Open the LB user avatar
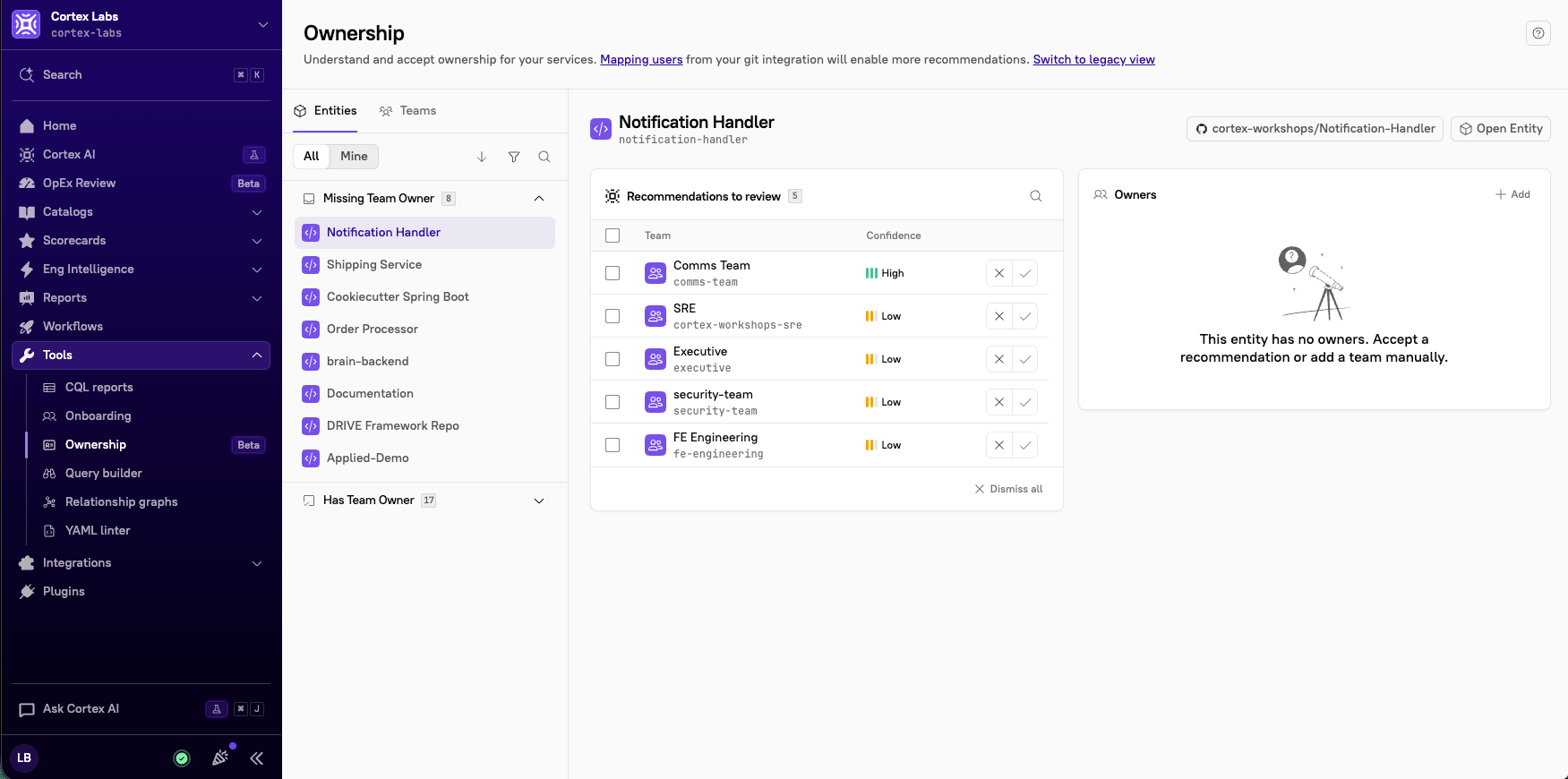This screenshot has width=1568, height=779. (x=24, y=758)
